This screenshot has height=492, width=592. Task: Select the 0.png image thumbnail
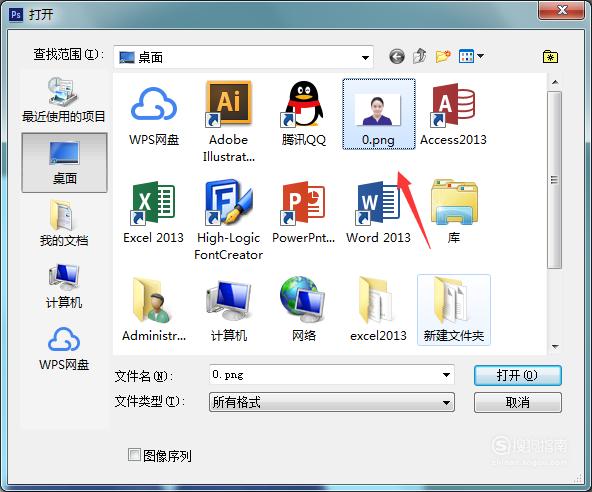coord(378,110)
